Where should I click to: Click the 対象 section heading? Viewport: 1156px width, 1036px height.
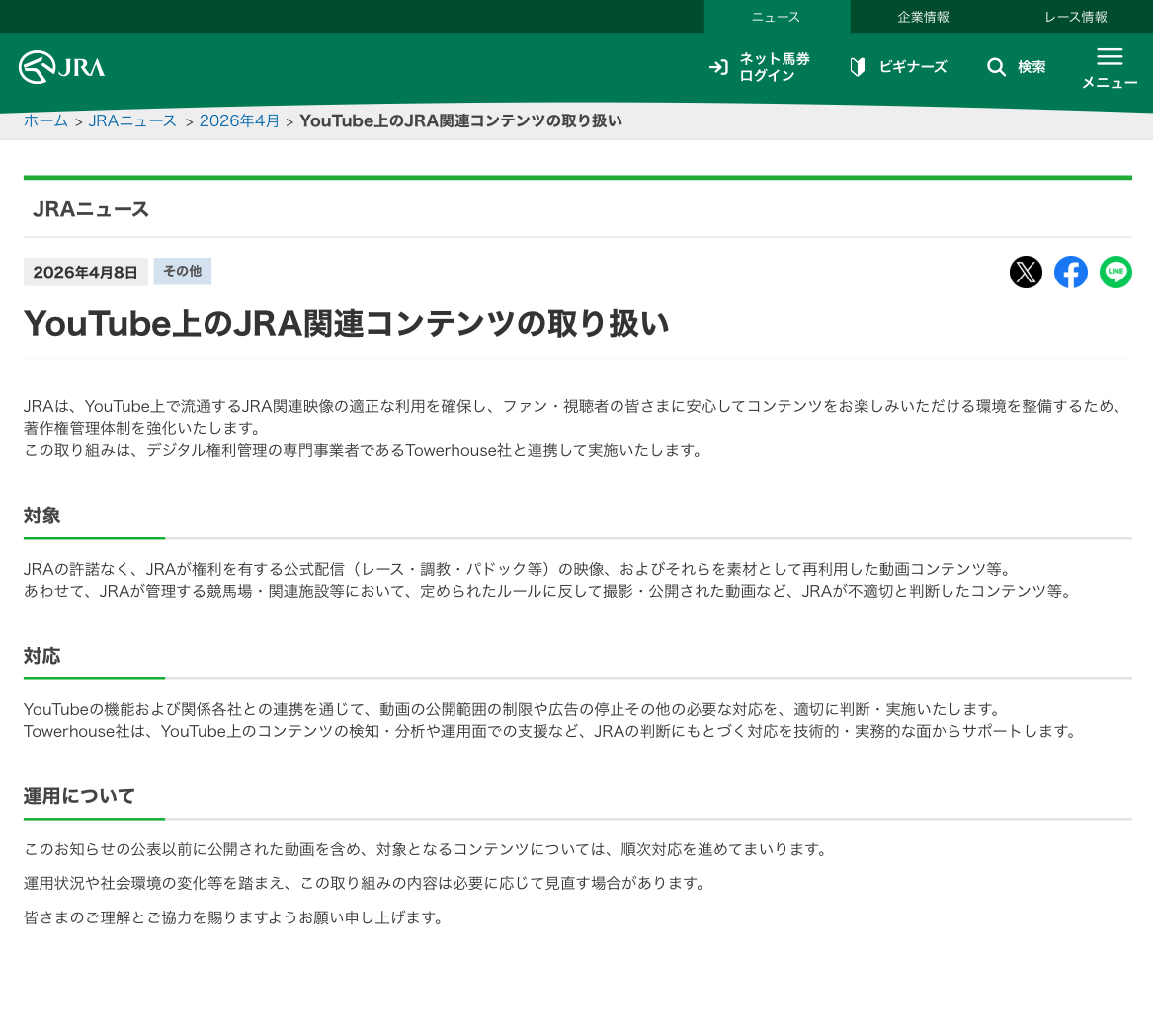click(x=42, y=516)
